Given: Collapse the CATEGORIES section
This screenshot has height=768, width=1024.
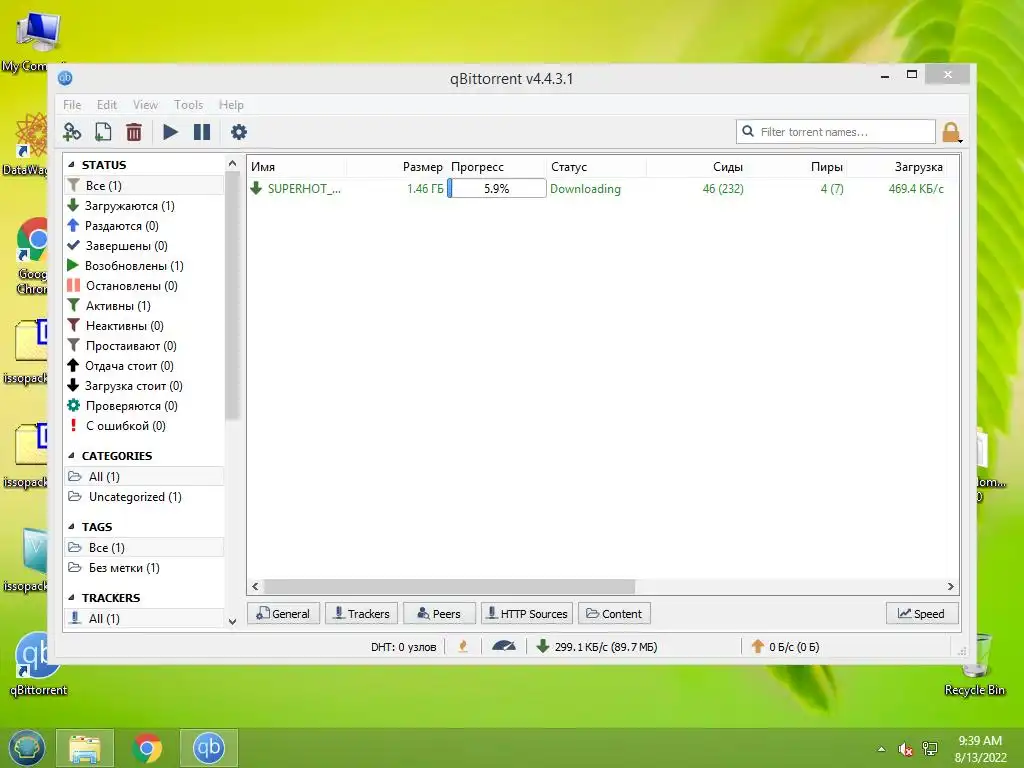Looking at the screenshot, I should pyautogui.click(x=71, y=456).
